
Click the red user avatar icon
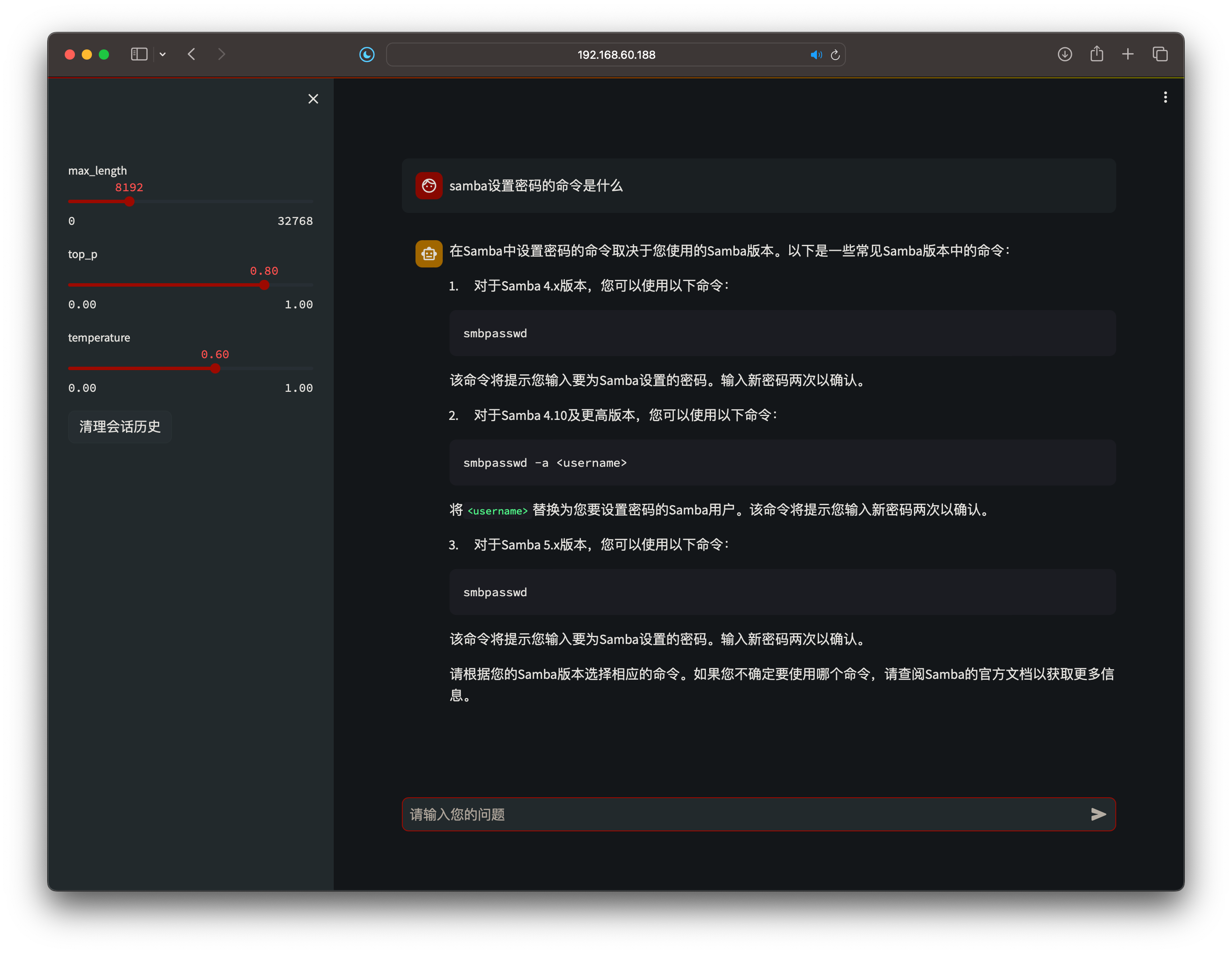429,186
